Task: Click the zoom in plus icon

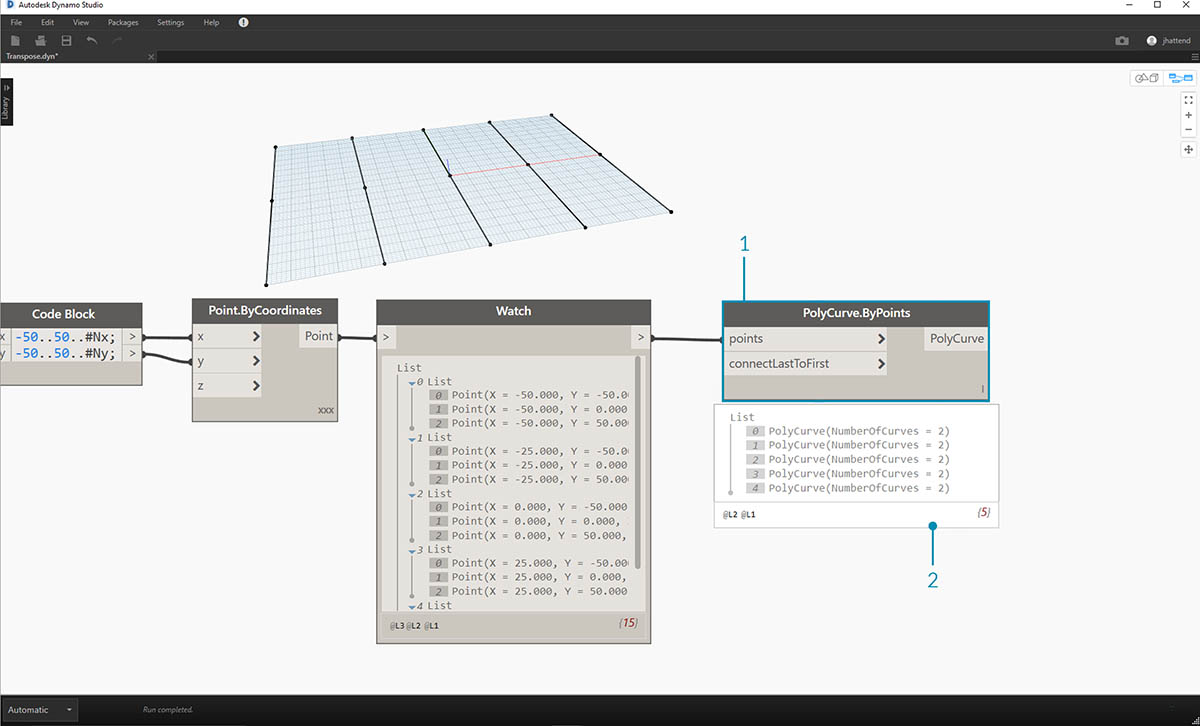Action: coord(1188,115)
